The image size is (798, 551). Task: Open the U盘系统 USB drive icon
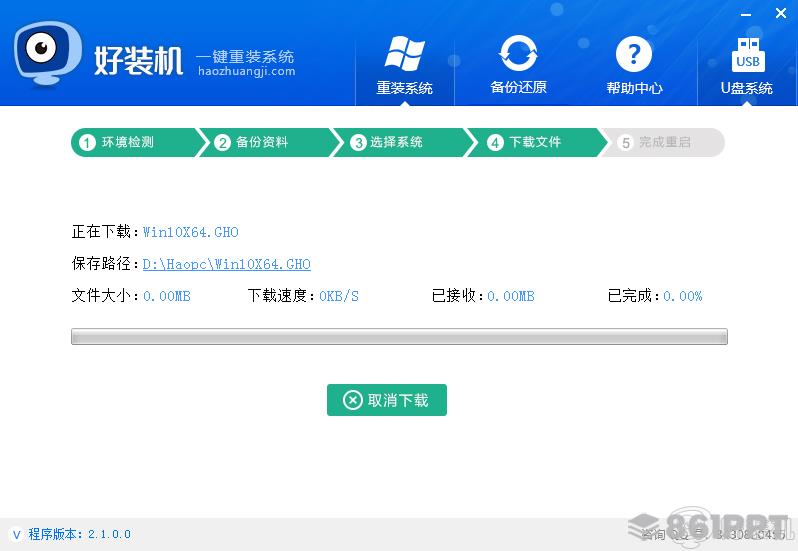pos(748,54)
